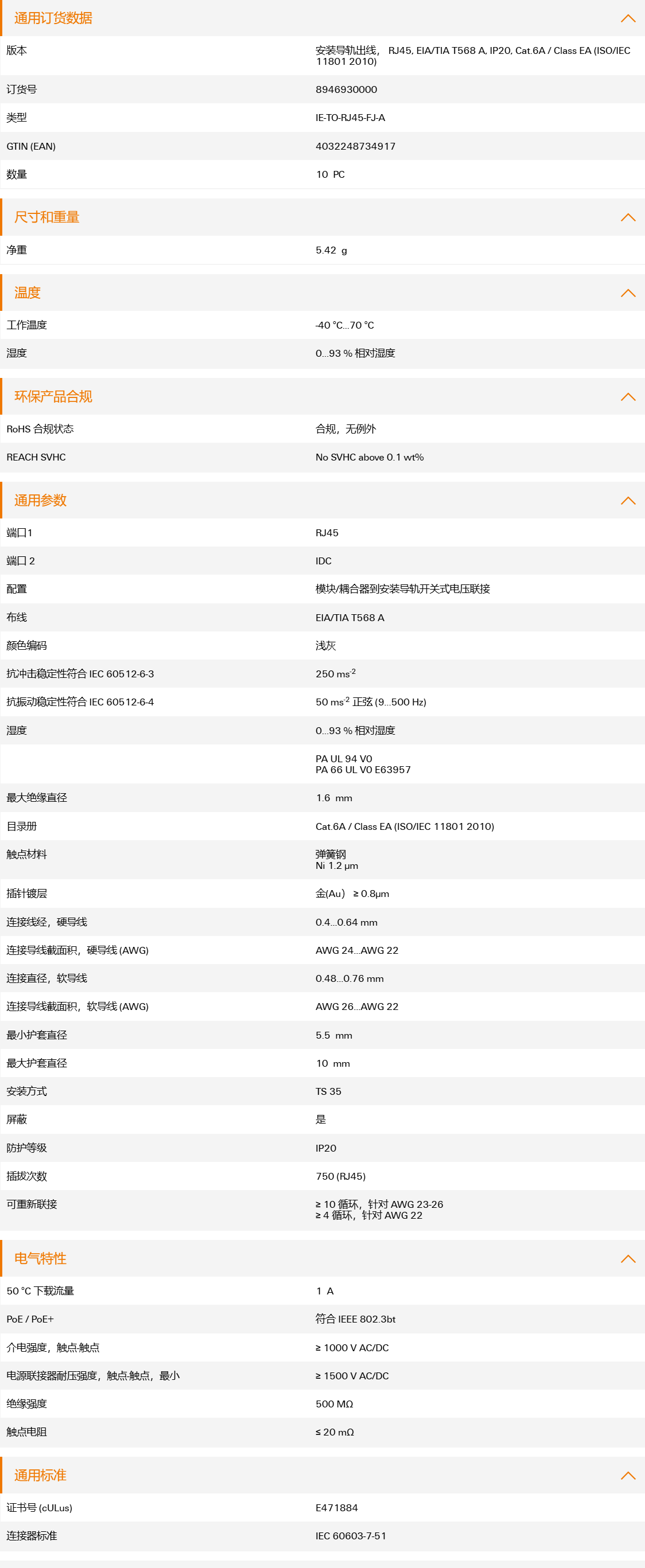
Task: Select type value IE-TO-RJ45-FJ-A
Action: [x=350, y=118]
